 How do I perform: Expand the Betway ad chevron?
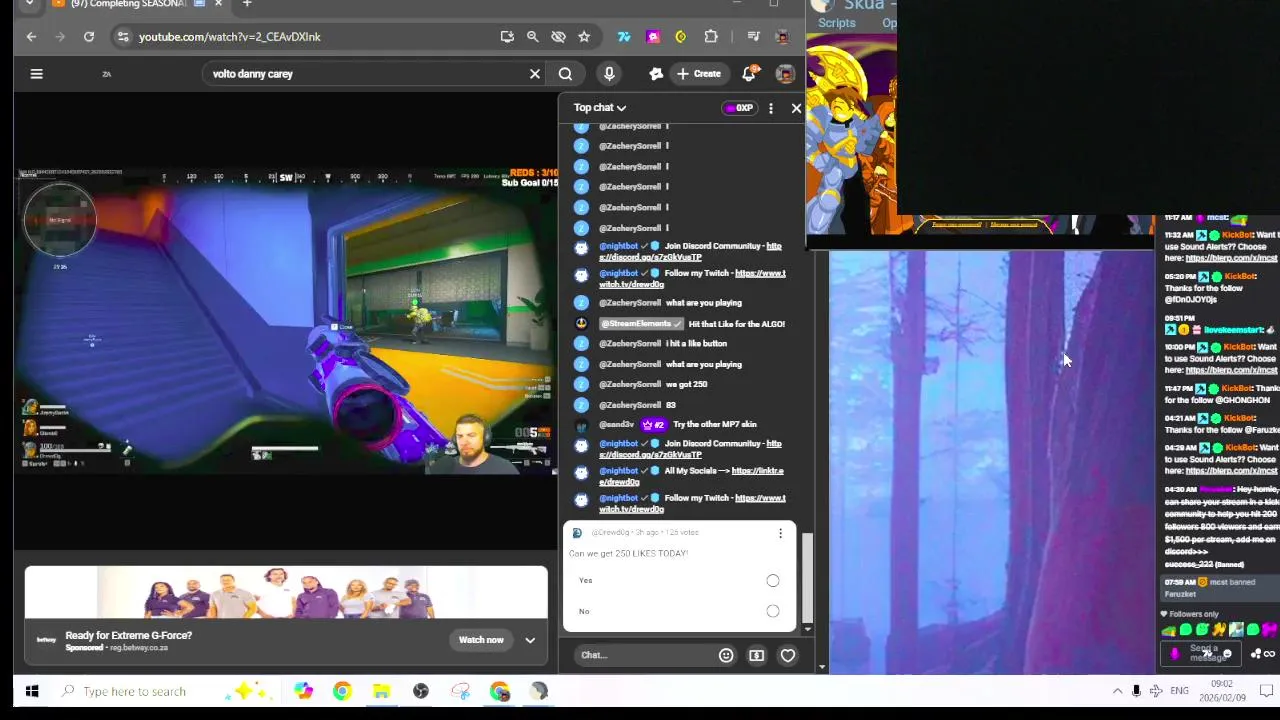[530, 640]
